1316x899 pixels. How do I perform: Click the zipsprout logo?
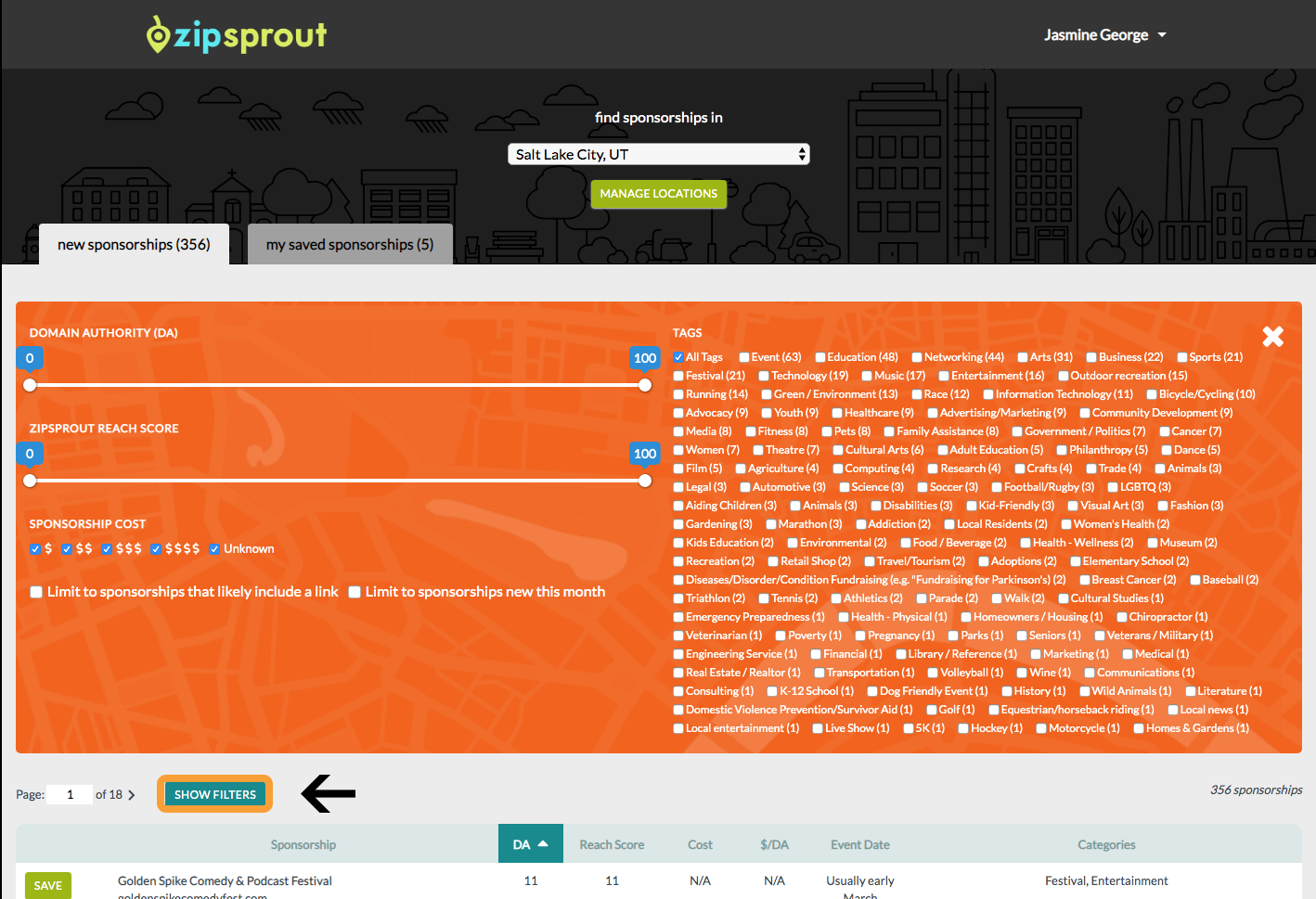pos(237,34)
